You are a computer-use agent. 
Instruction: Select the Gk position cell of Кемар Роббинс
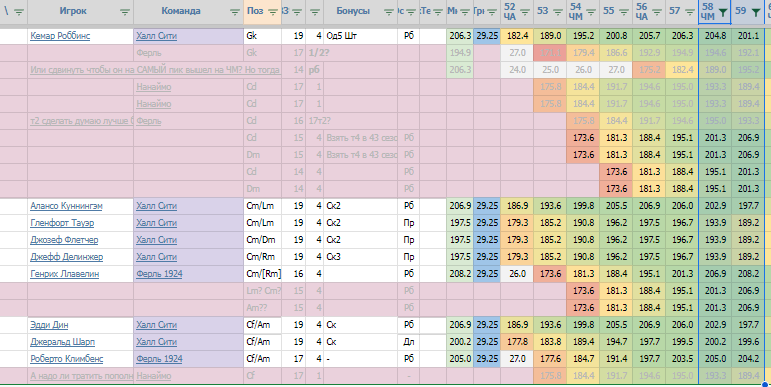(x=263, y=36)
